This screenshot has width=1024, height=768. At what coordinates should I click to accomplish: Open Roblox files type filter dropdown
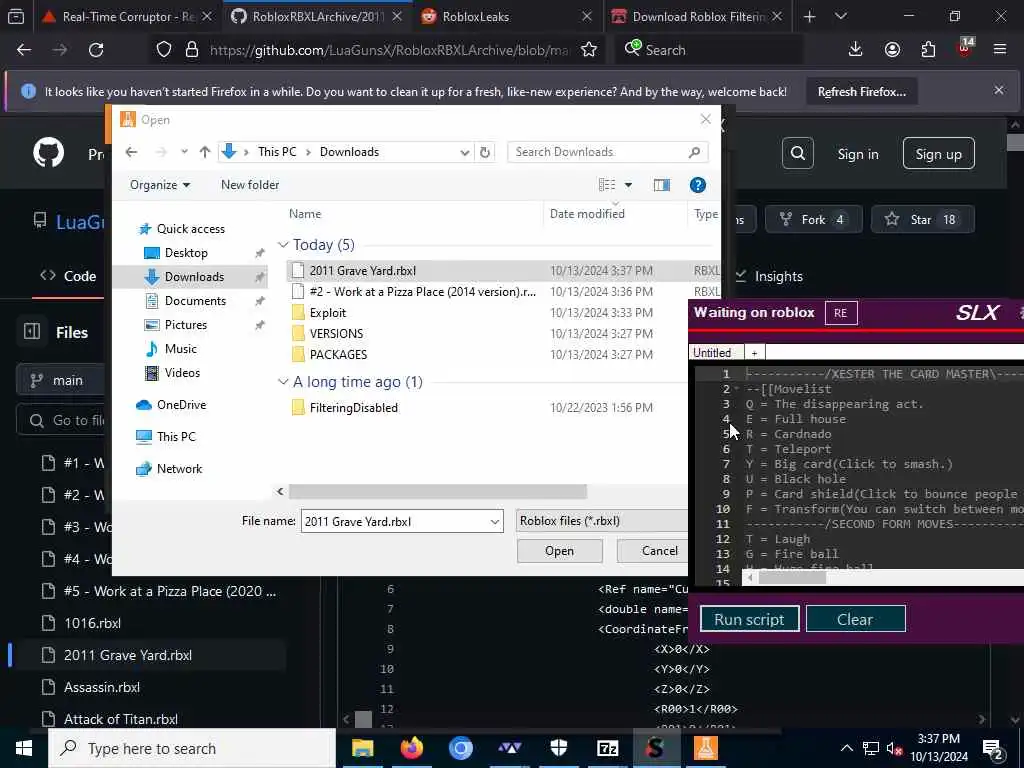pos(601,520)
